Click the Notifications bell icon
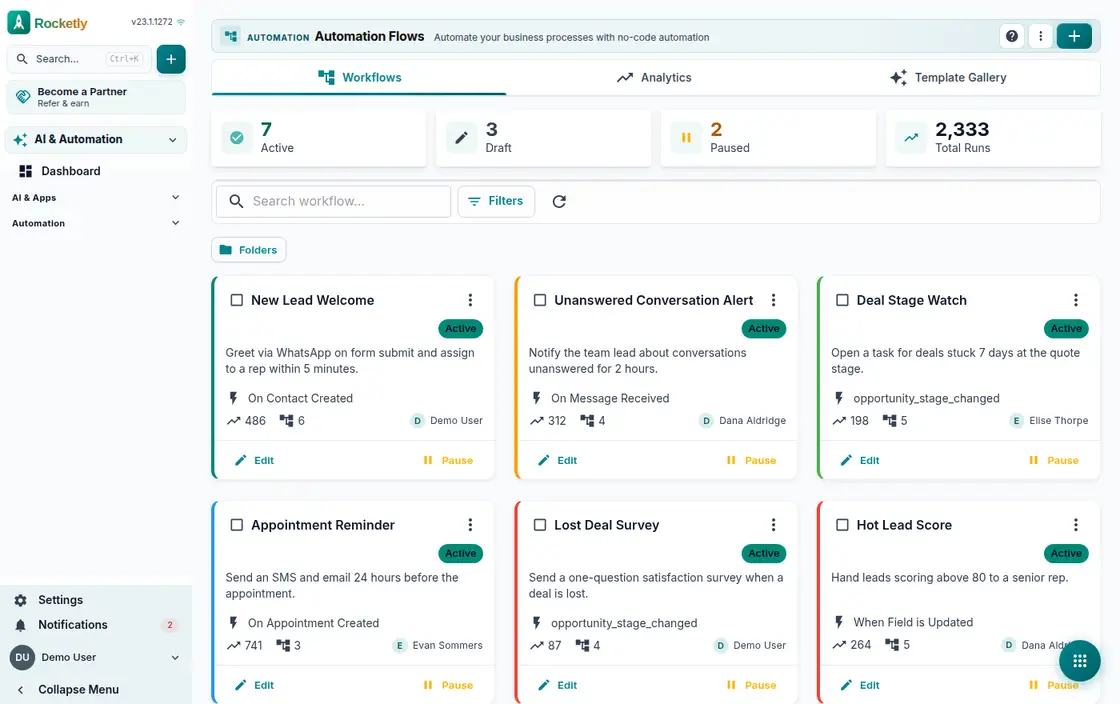This screenshot has width=1120, height=704. click(21, 625)
